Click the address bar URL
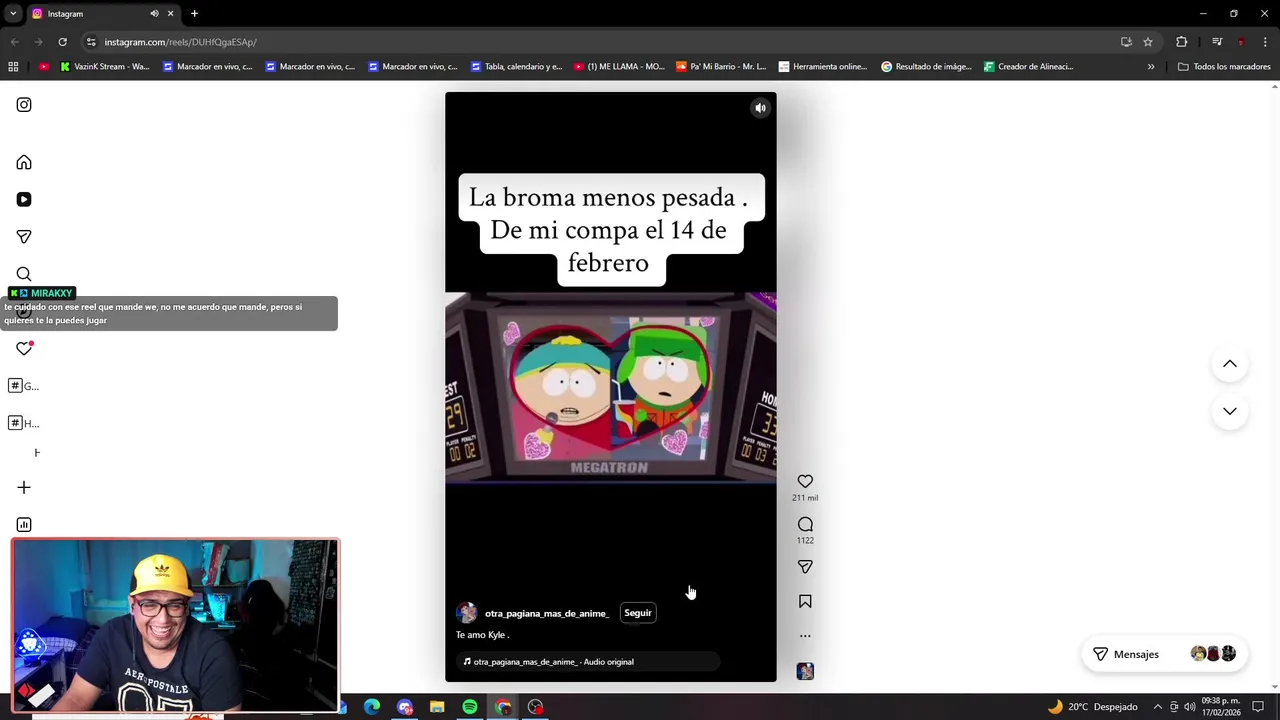 tap(181, 42)
